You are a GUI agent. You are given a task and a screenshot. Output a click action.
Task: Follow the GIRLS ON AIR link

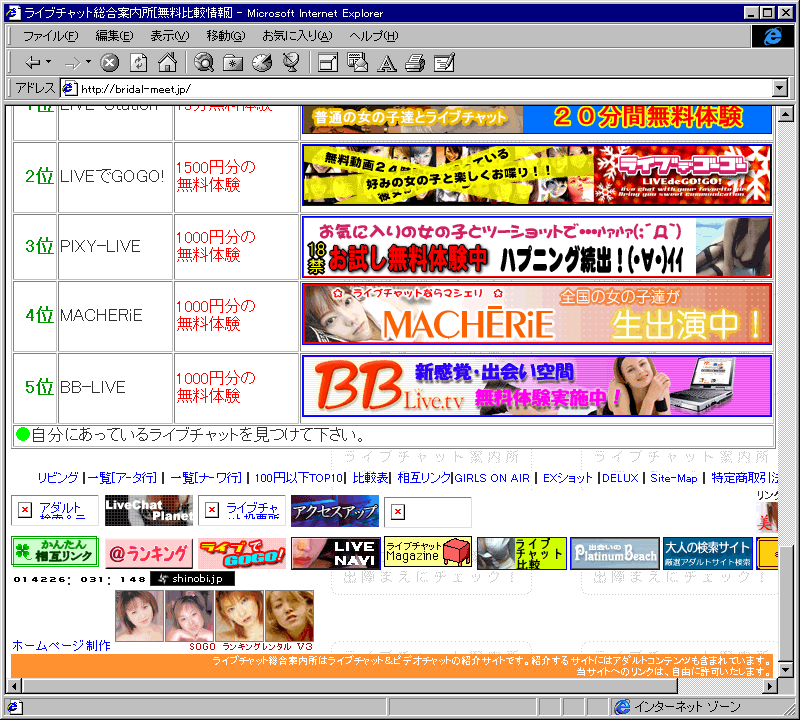[492, 478]
